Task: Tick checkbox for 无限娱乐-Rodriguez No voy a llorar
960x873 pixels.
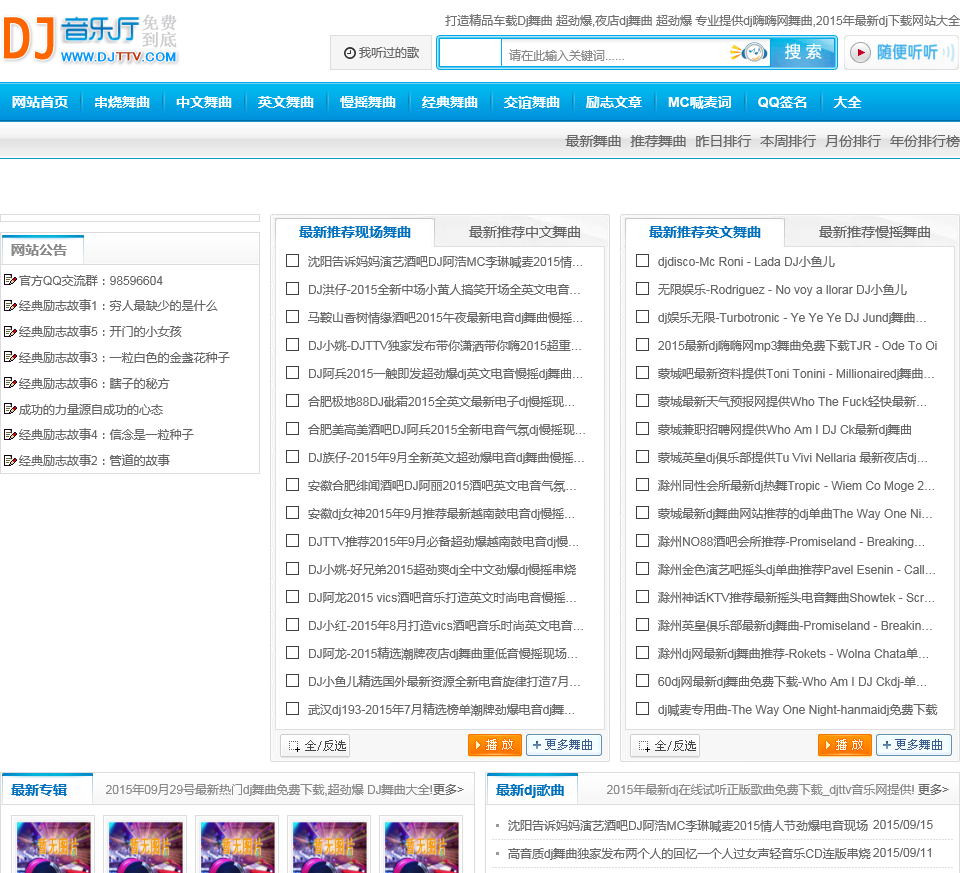Action: click(642, 288)
